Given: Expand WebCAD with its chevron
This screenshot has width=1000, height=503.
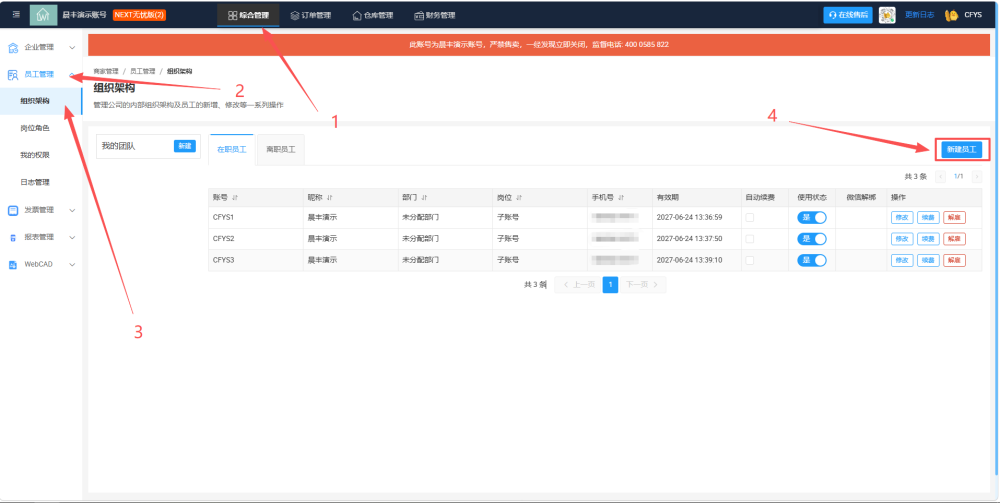Looking at the screenshot, I should click(x=72, y=265).
